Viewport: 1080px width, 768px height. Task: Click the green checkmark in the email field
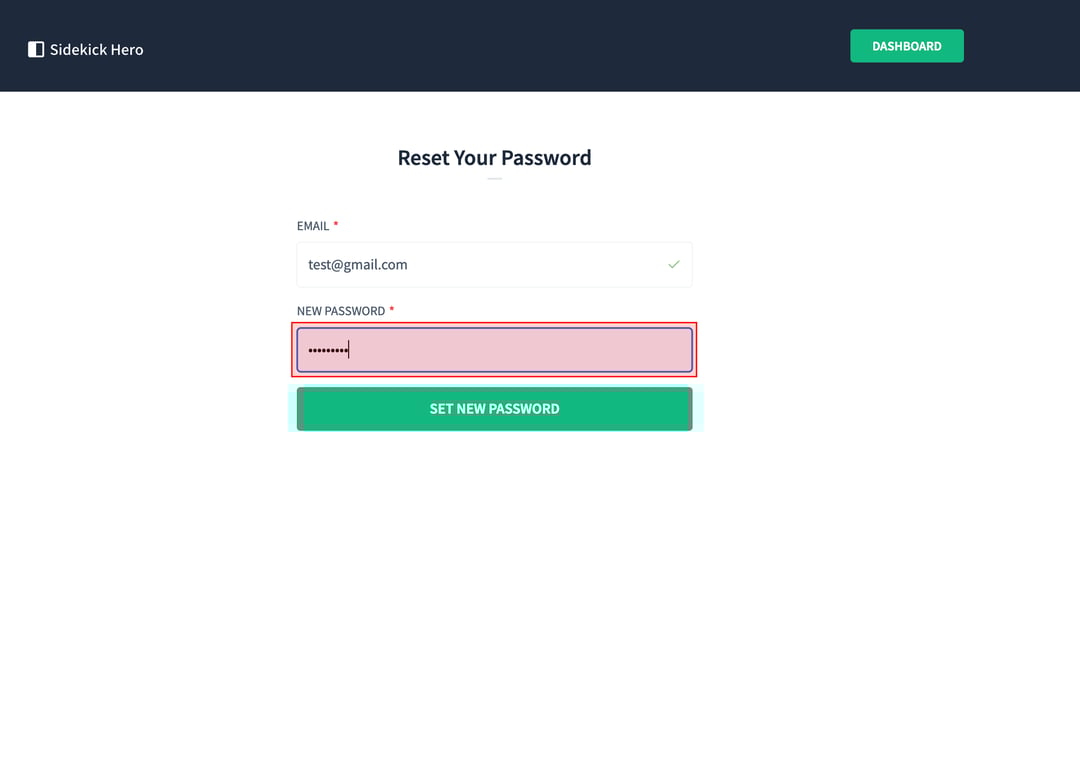click(x=674, y=265)
